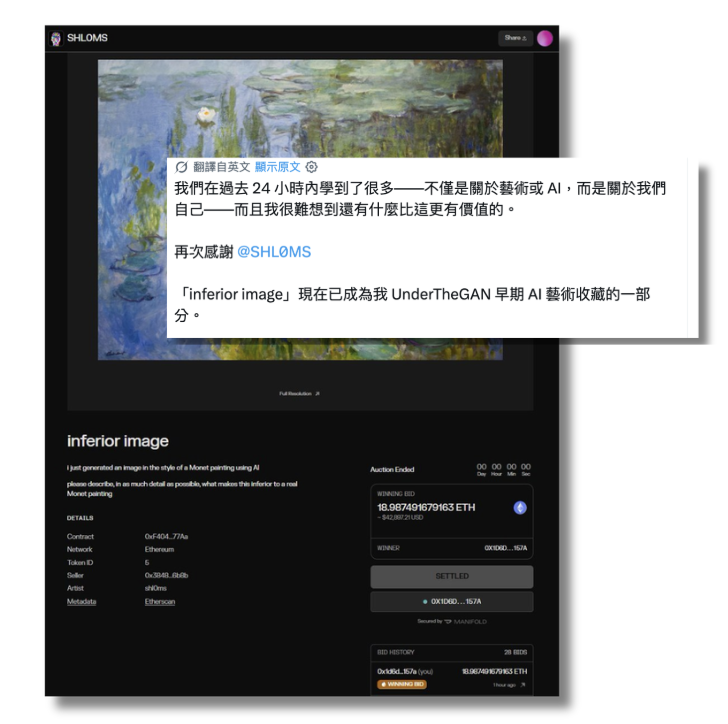Image resolution: width=728 pixels, height=724 pixels.
Task: Click the 00 Sec countdown value
Action: [x=526, y=469]
